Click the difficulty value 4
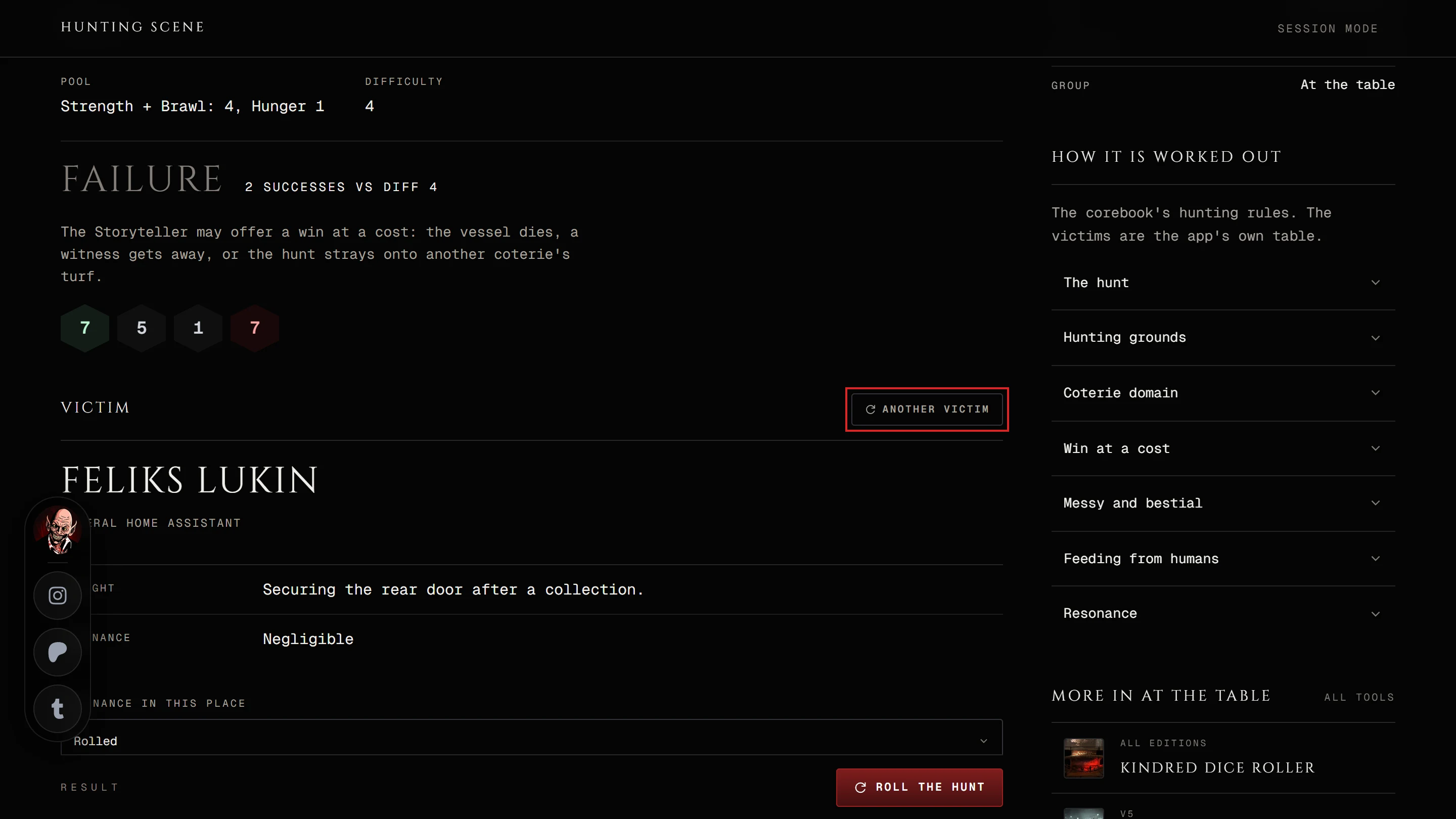1456x819 pixels. pyautogui.click(x=369, y=106)
